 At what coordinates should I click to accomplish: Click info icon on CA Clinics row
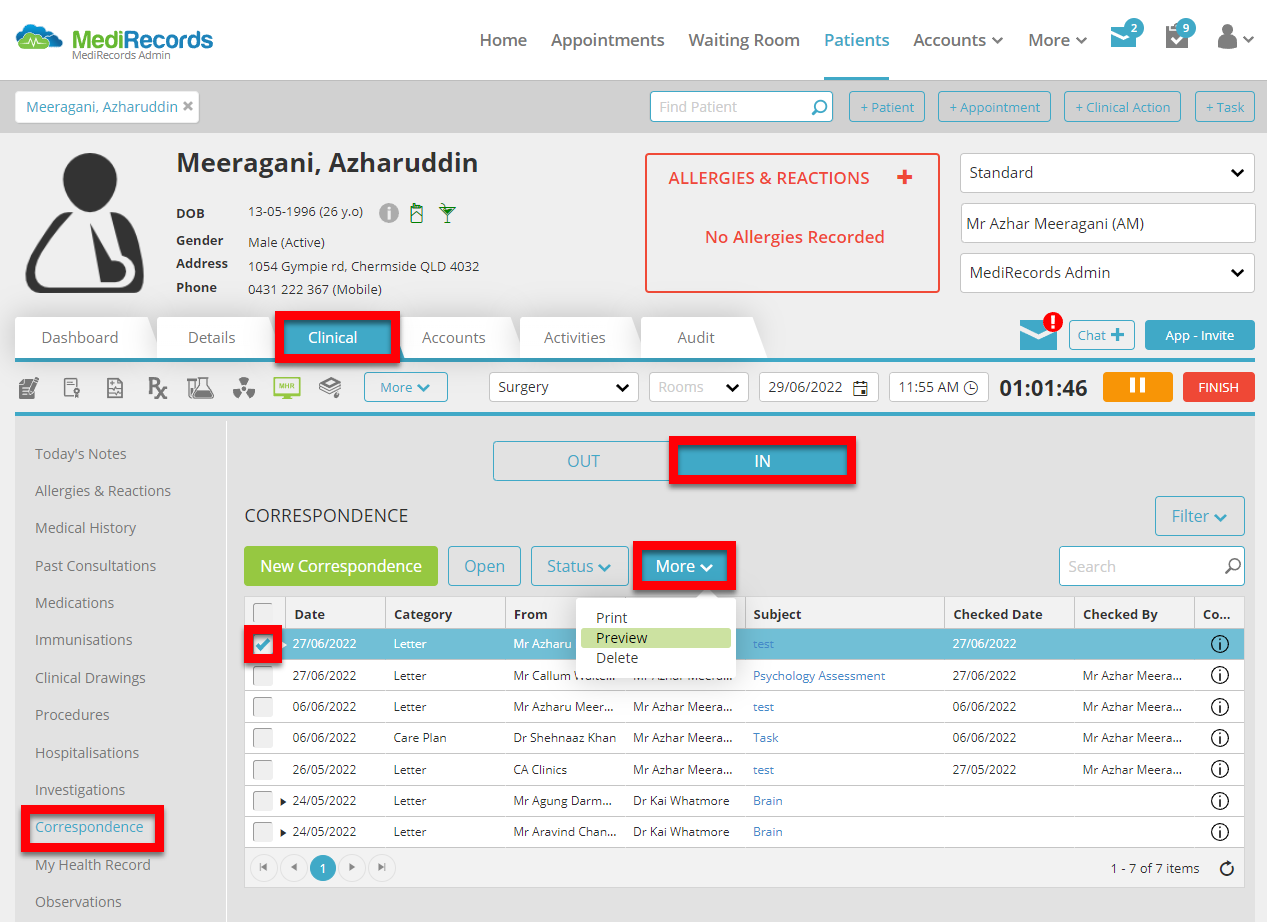pyautogui.click(x=1219, y=769)
